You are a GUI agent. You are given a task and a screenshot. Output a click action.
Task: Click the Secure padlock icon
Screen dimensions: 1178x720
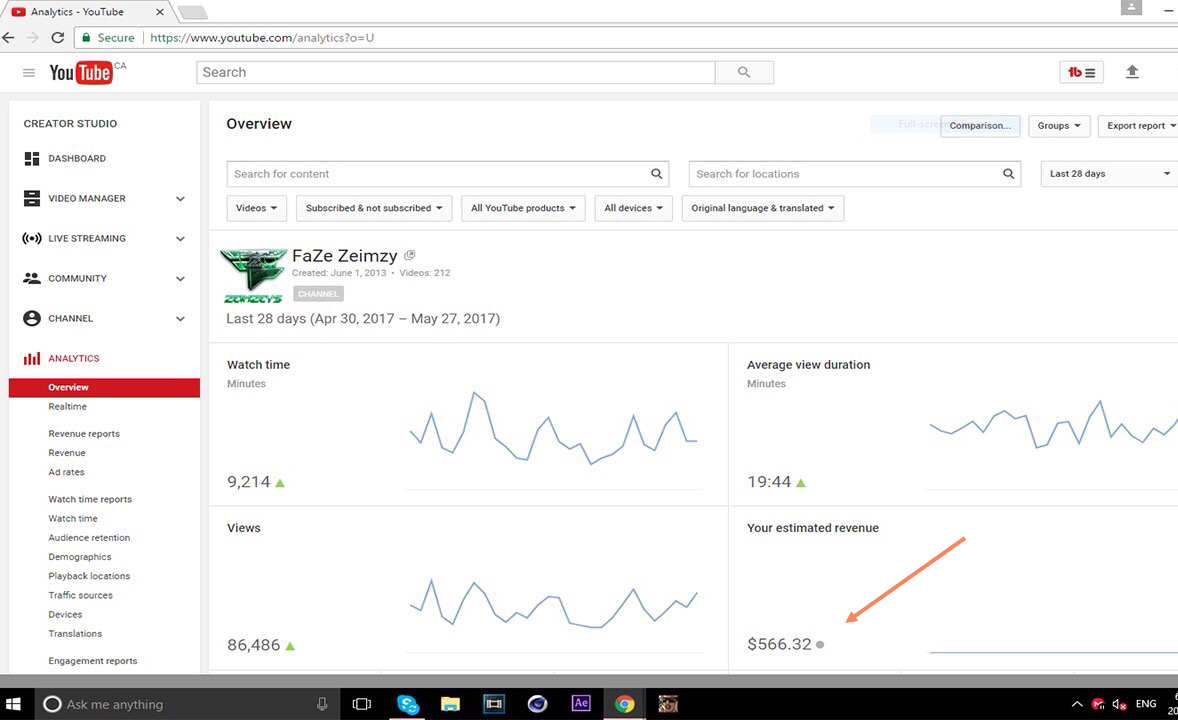click(x=86, y=37)
